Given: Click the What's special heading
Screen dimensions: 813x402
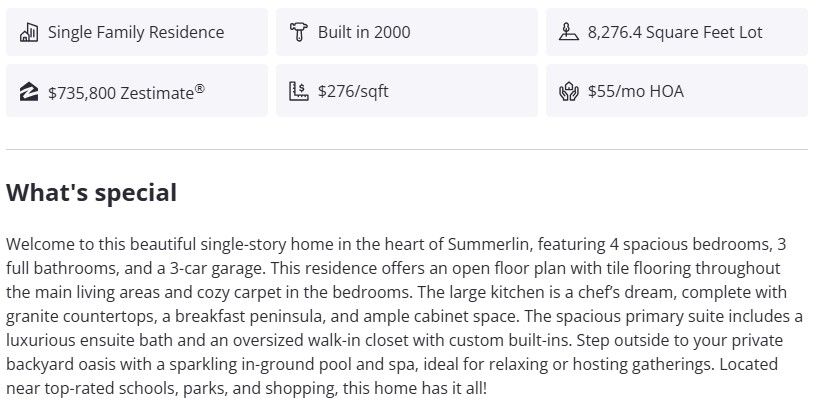Looking at the screenshot, I should click(92, 193).
